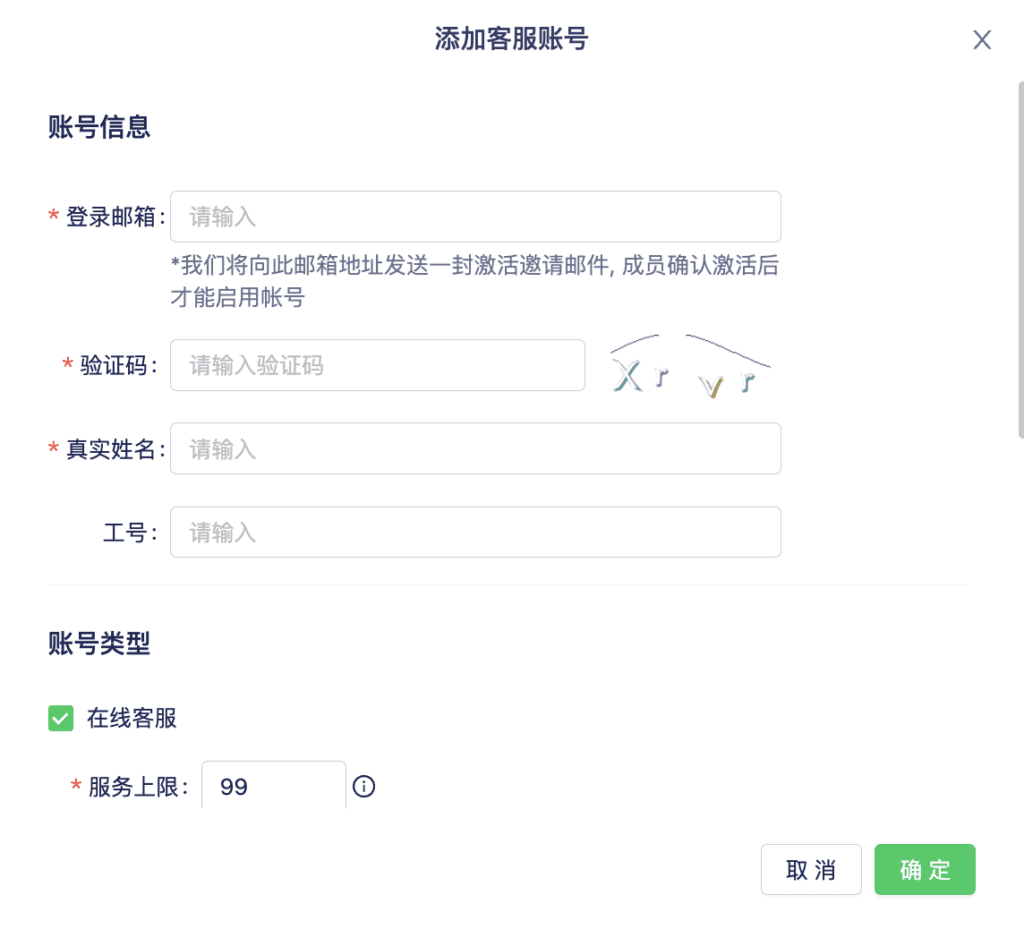The image size is (1024, 929).
Task: Select the 服务上限 field showing 99
Action: 274,785
